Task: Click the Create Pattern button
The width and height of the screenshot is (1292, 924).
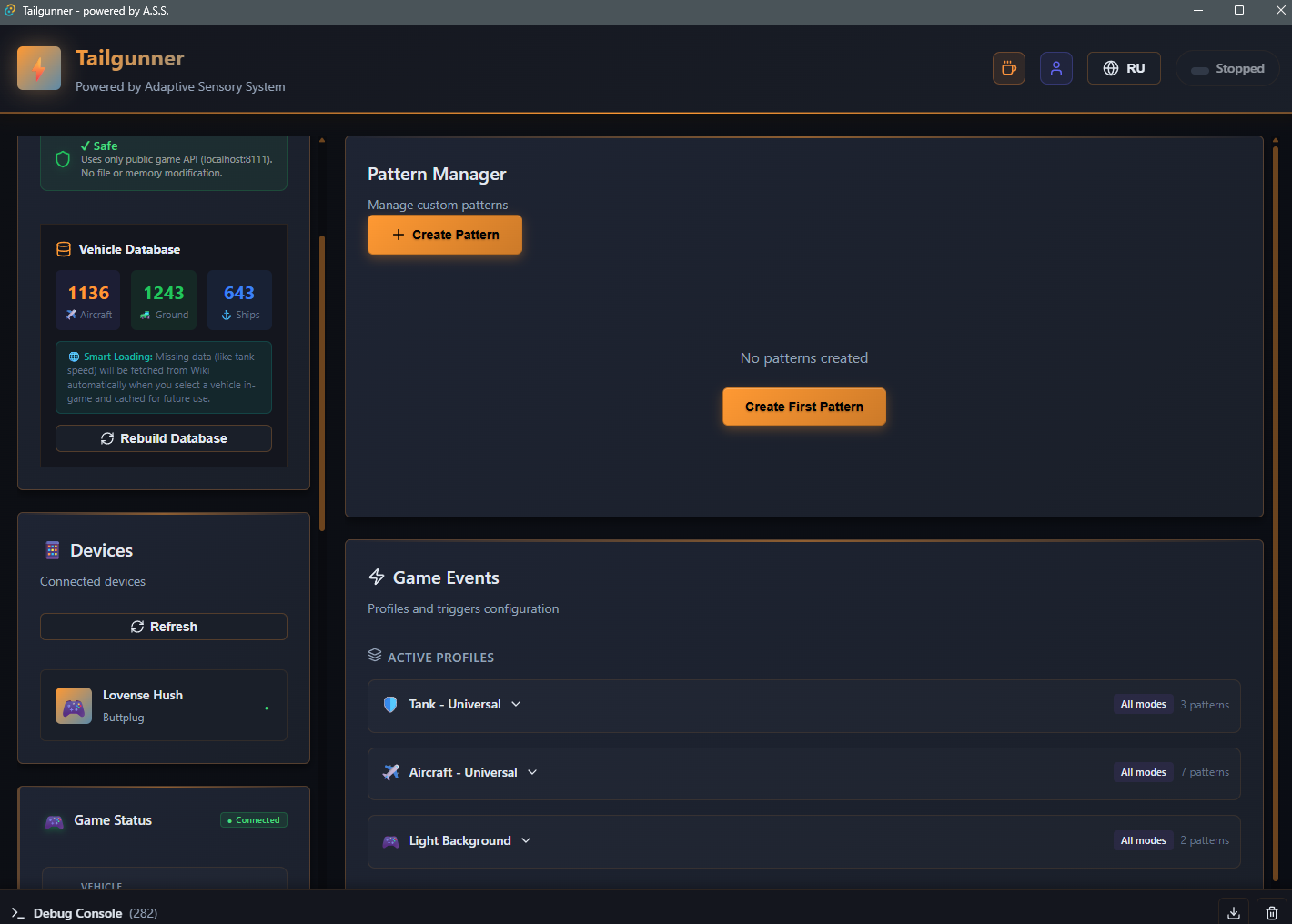Action: coord(445,235)
